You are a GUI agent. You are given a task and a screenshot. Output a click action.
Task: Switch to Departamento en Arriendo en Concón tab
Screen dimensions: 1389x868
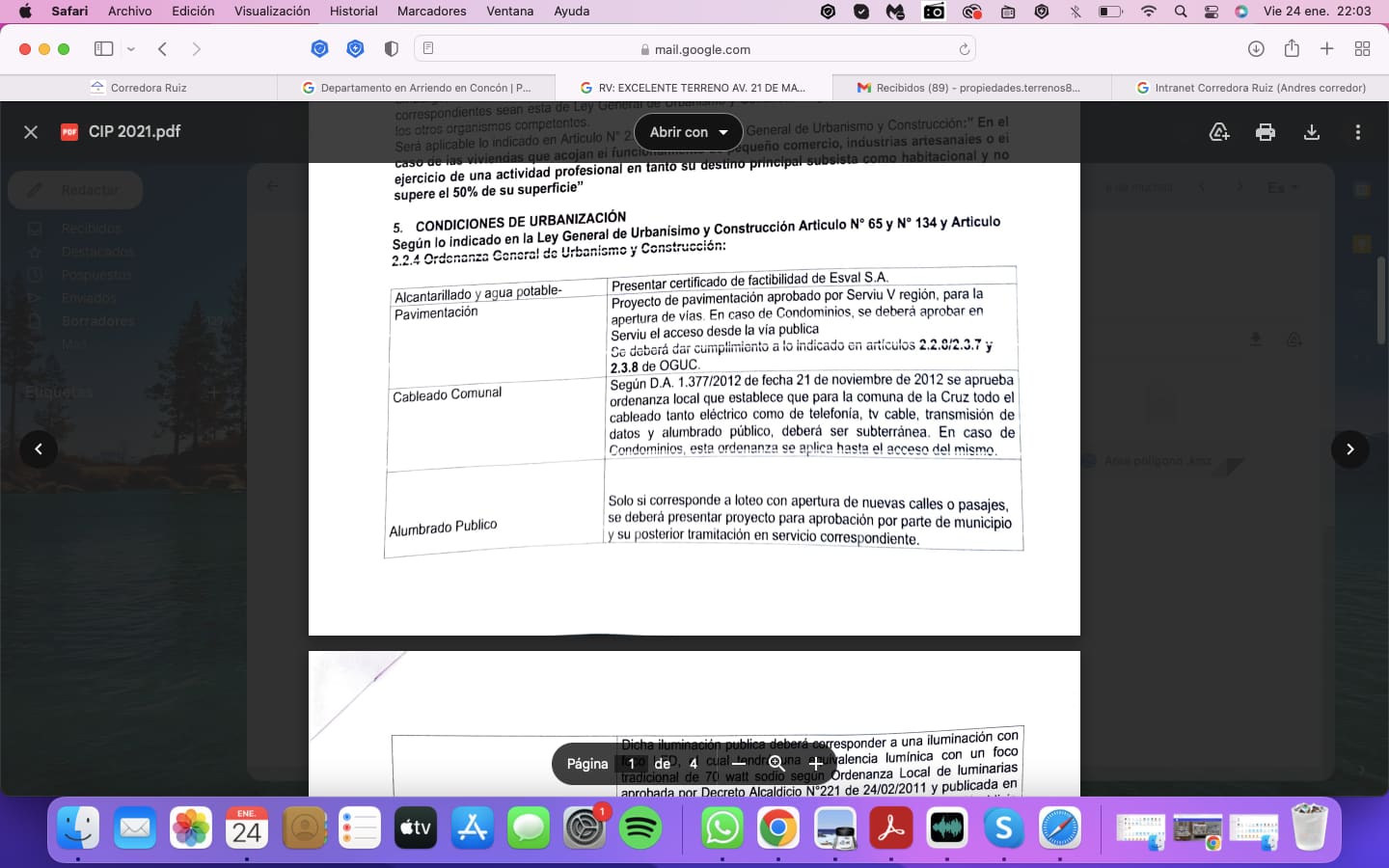click(417, 88)
